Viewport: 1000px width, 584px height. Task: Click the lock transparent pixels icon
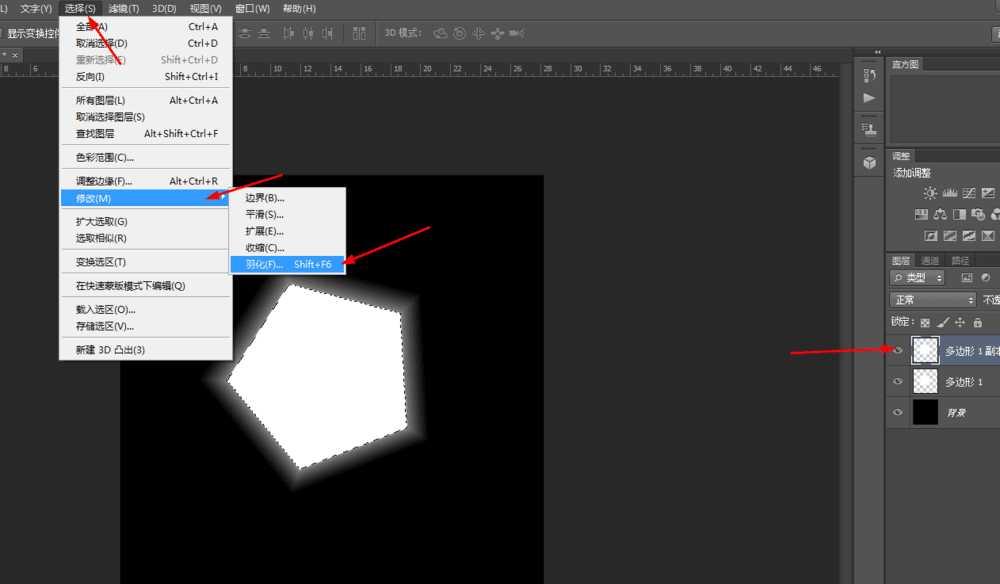tap(925, 322)
